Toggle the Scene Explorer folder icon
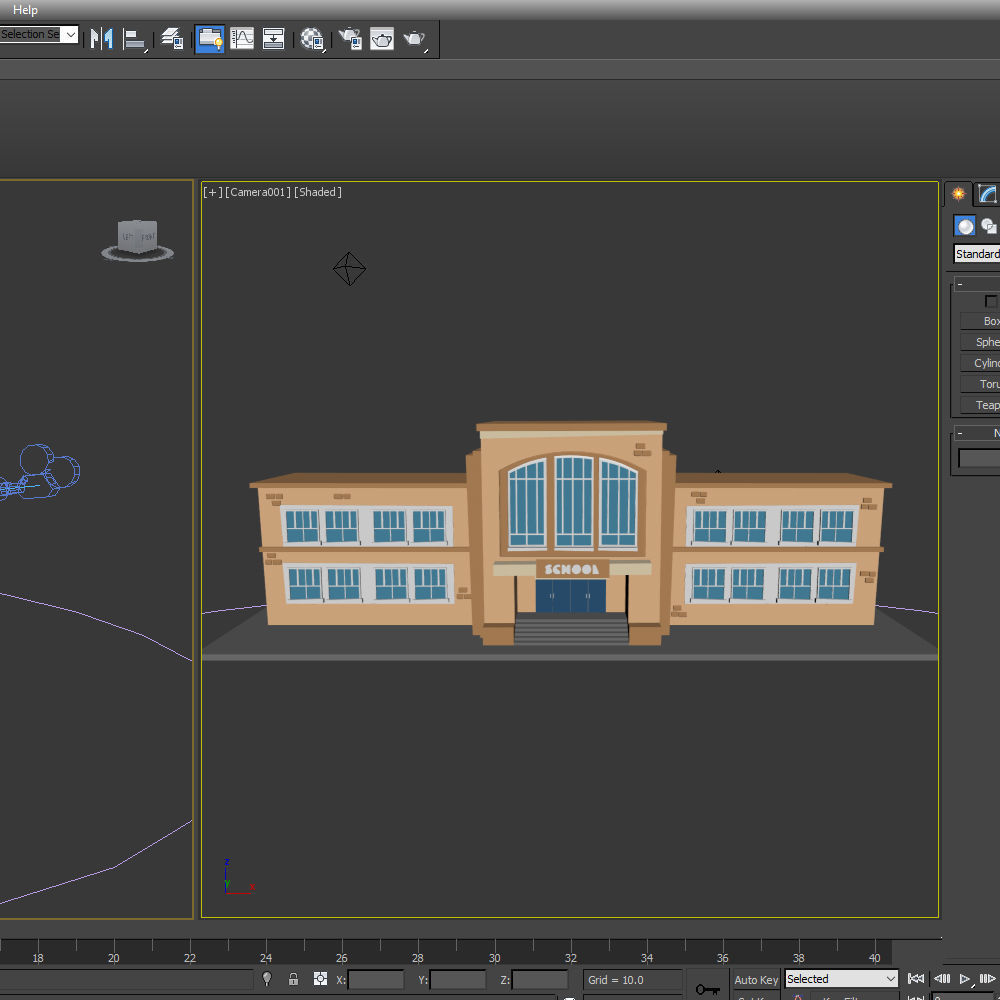 coord(210,39)
